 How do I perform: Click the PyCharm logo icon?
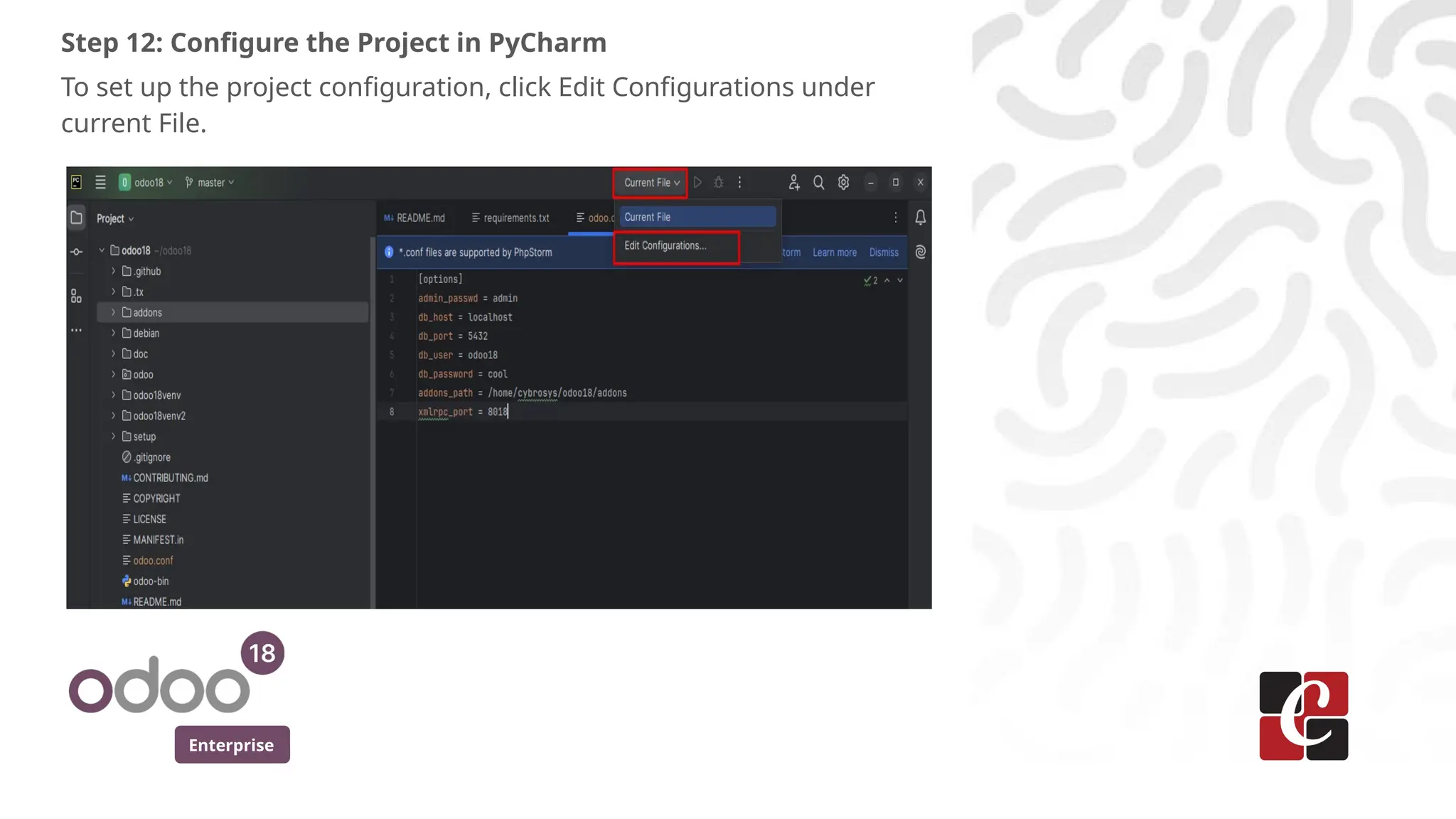(76, 183)
